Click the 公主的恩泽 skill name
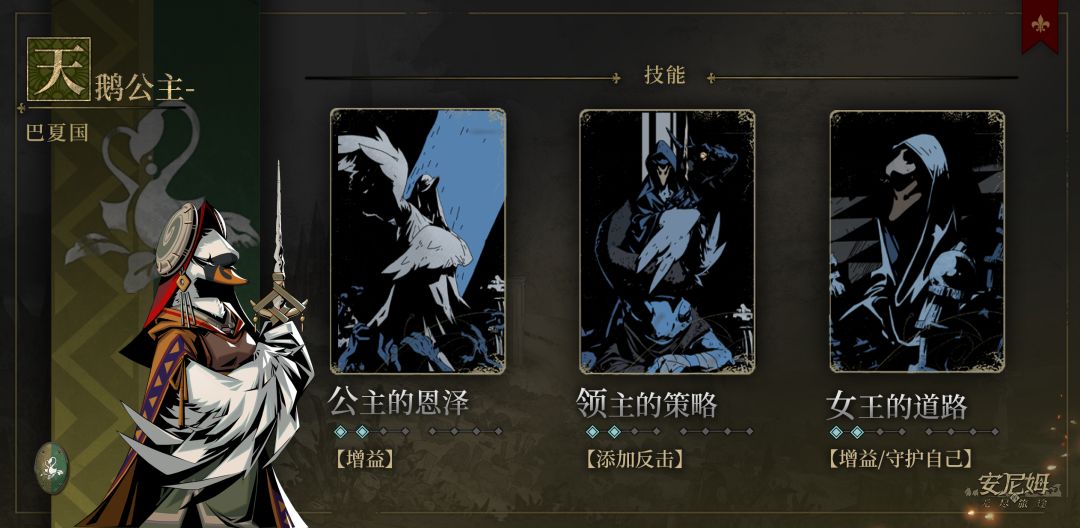 point(398,402)
